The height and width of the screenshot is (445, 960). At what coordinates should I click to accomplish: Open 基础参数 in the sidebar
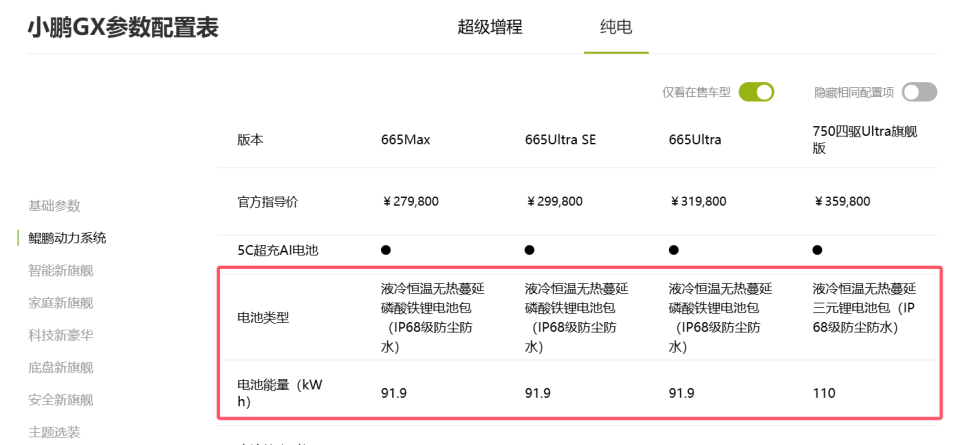point(54,206)
